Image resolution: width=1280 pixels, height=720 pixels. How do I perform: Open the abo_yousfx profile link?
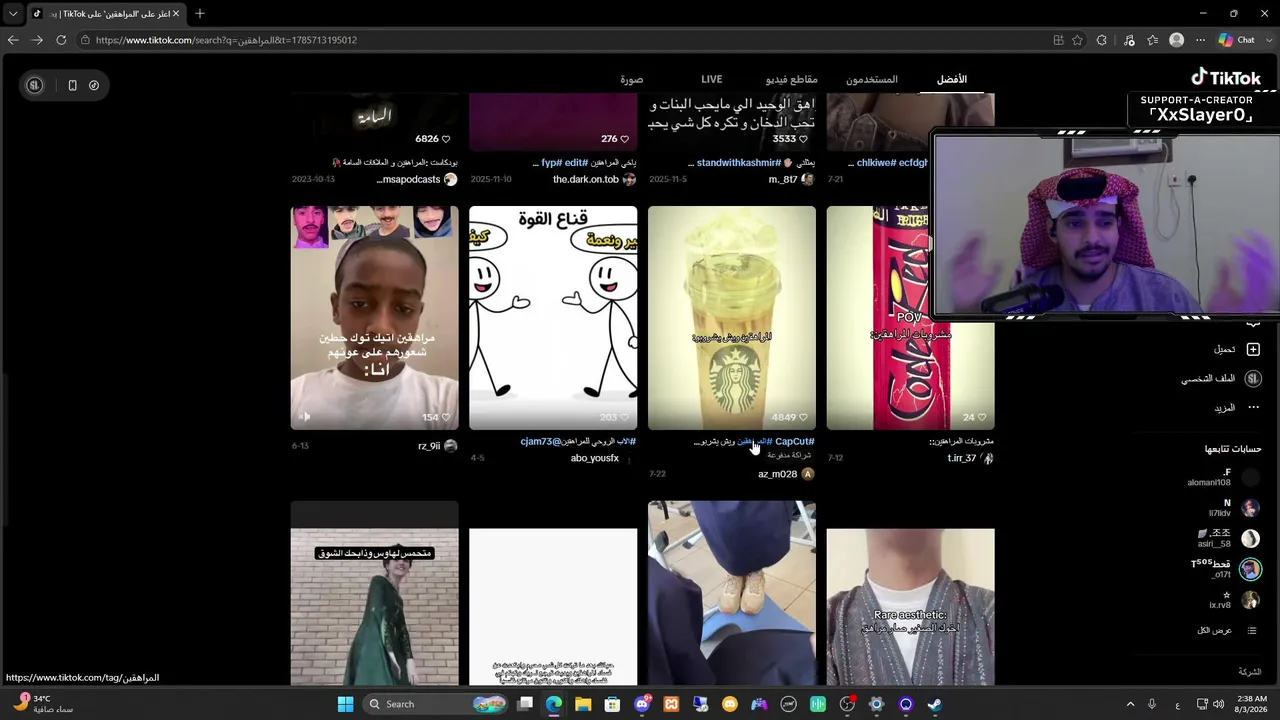595,458
